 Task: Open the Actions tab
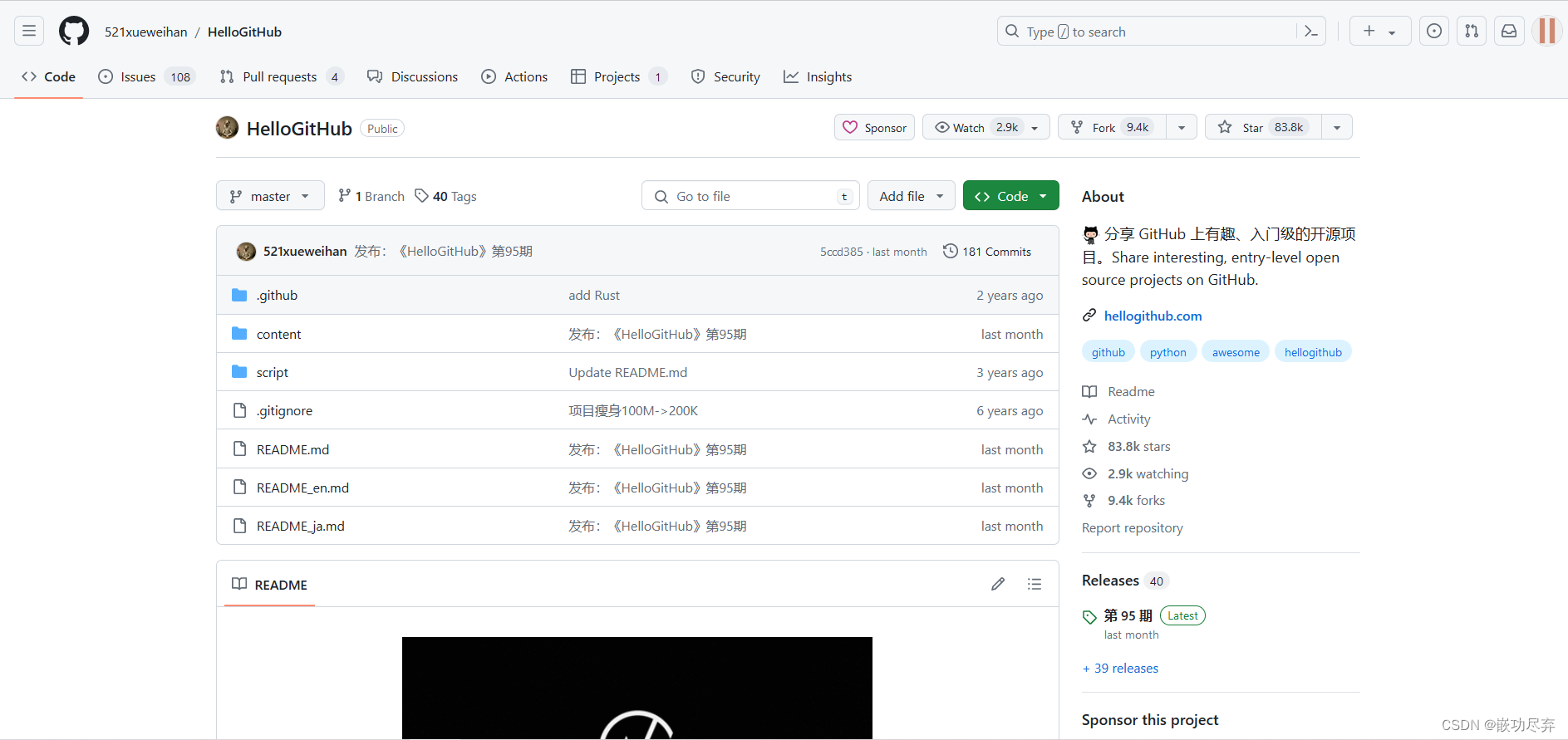pos(514,76)
